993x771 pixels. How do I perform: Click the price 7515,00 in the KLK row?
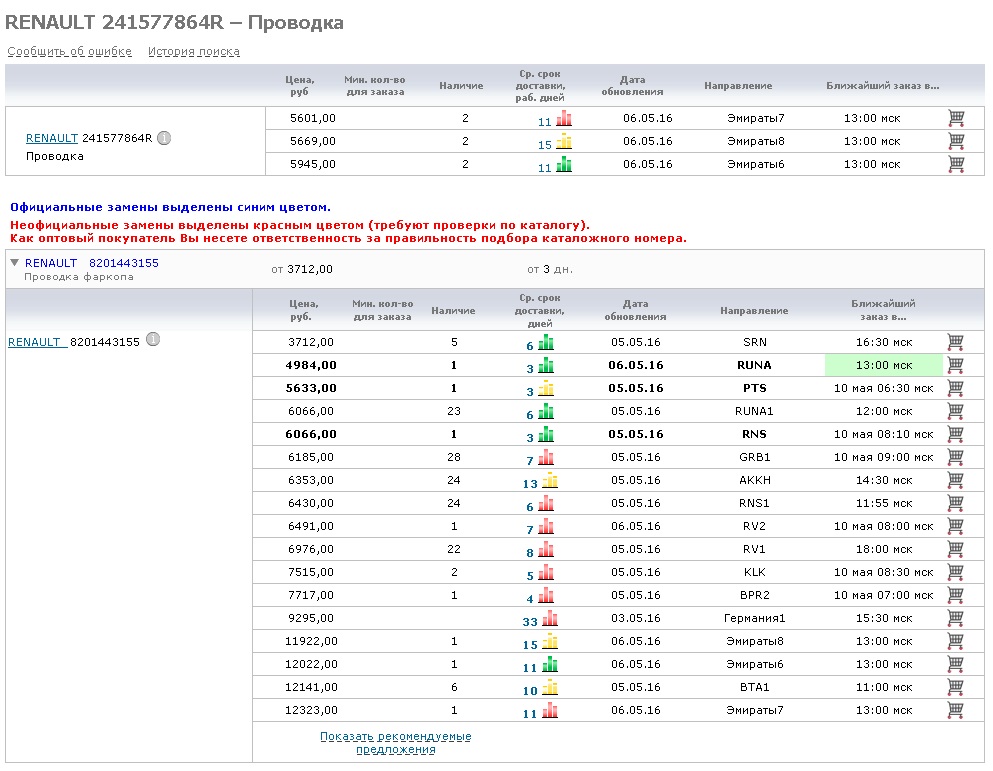pos(311,572)
